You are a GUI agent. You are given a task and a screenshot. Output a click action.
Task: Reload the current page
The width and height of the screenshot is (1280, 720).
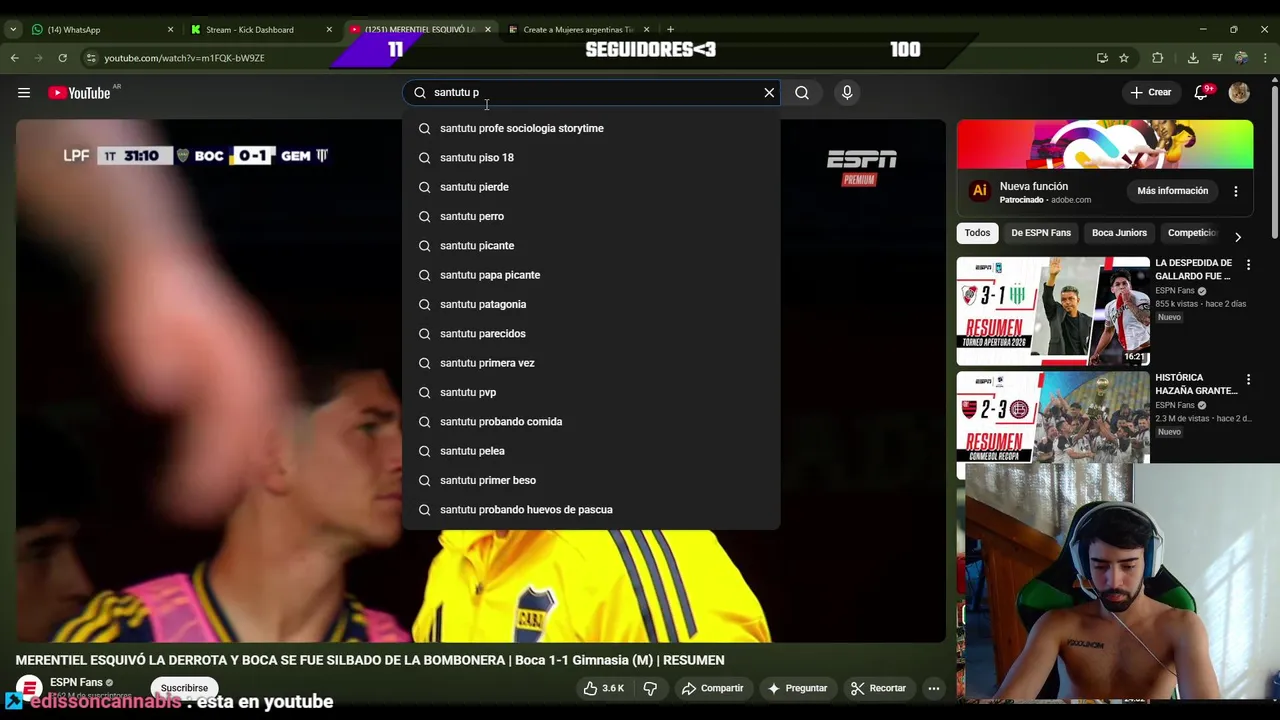click(x=62, y=58)
